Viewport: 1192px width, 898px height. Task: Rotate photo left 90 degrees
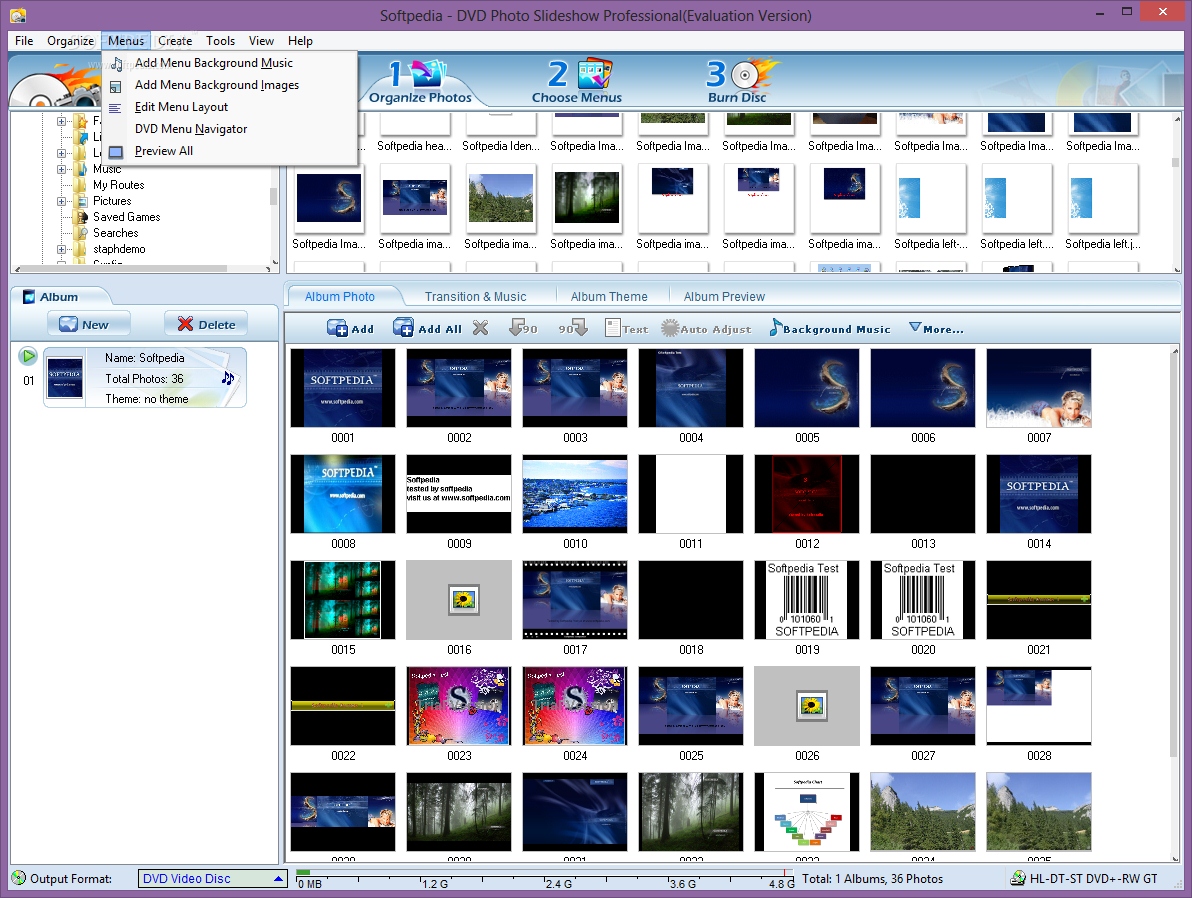[523, 328]
